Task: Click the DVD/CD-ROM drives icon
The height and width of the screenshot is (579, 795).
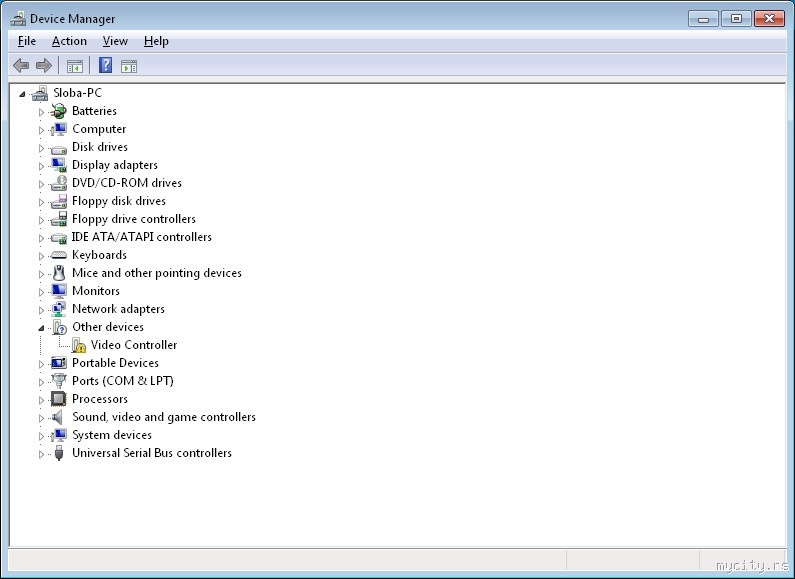Action: pos(59,183)
